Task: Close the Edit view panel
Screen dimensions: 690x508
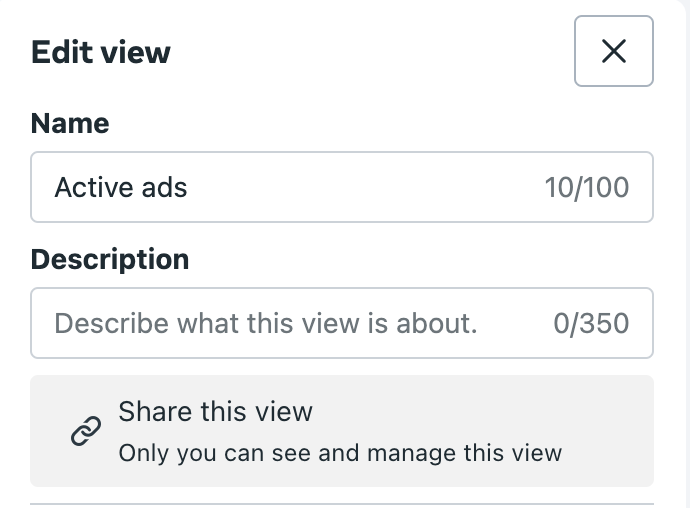Action: point(613,51)
